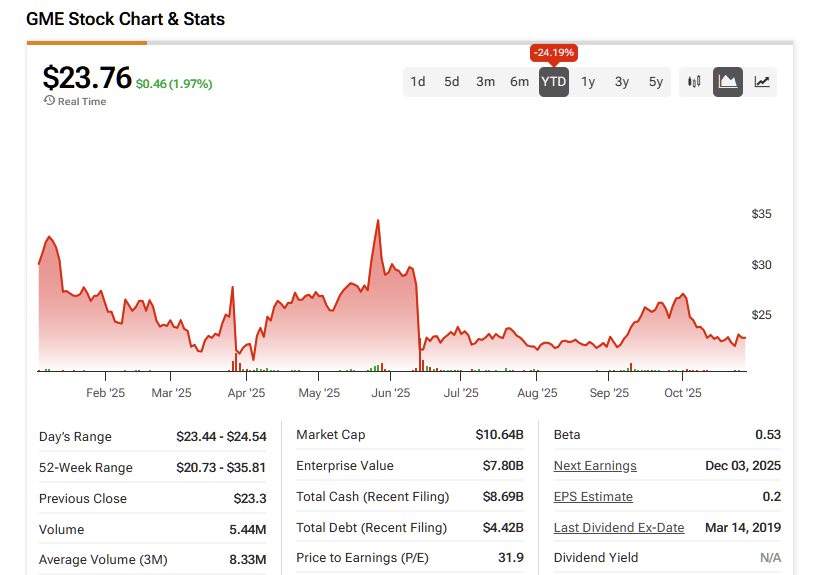Click the -24.19% YTD change badge
817x575 pixels.
pyautogui.click(x=554, y=53)
